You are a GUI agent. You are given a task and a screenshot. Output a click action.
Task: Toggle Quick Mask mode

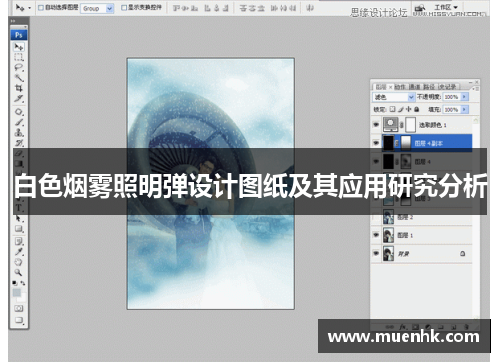tap(19, 308)
